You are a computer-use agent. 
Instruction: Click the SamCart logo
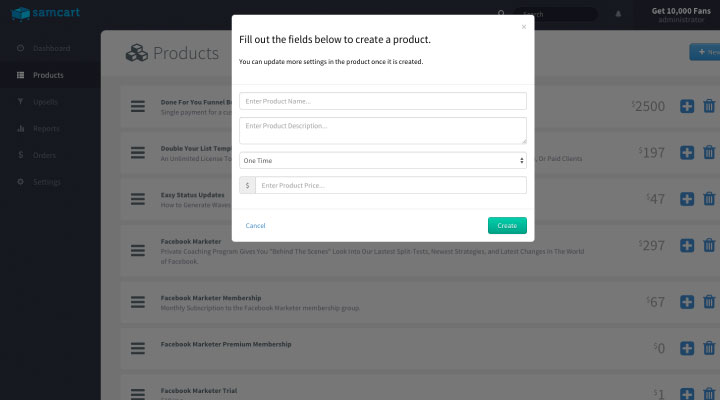[45, 13]
